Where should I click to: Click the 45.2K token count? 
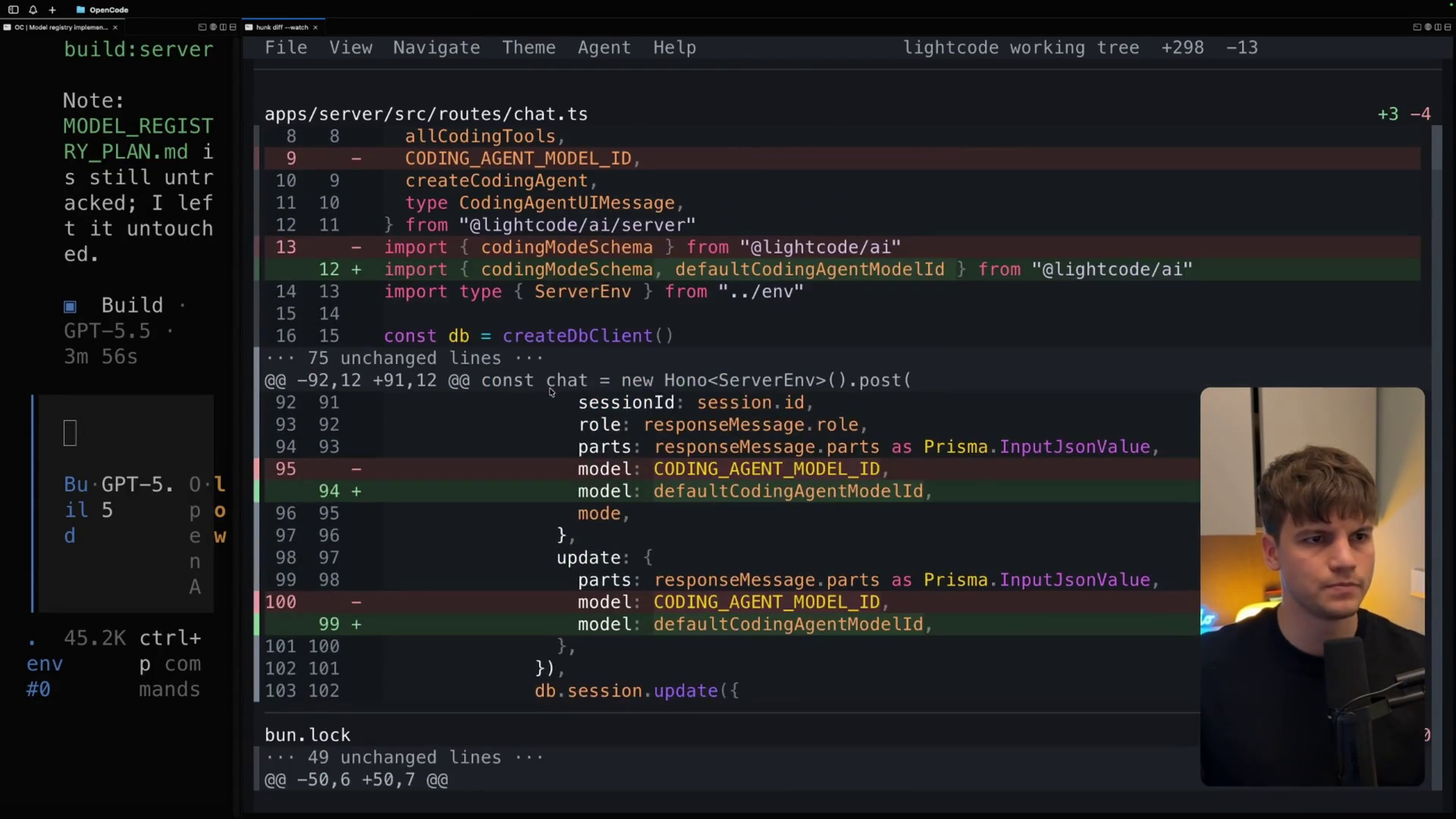point(95,639)
